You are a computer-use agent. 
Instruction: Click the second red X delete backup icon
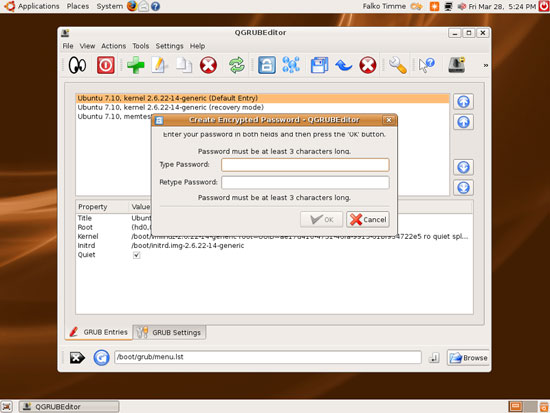tap(368, 65)
